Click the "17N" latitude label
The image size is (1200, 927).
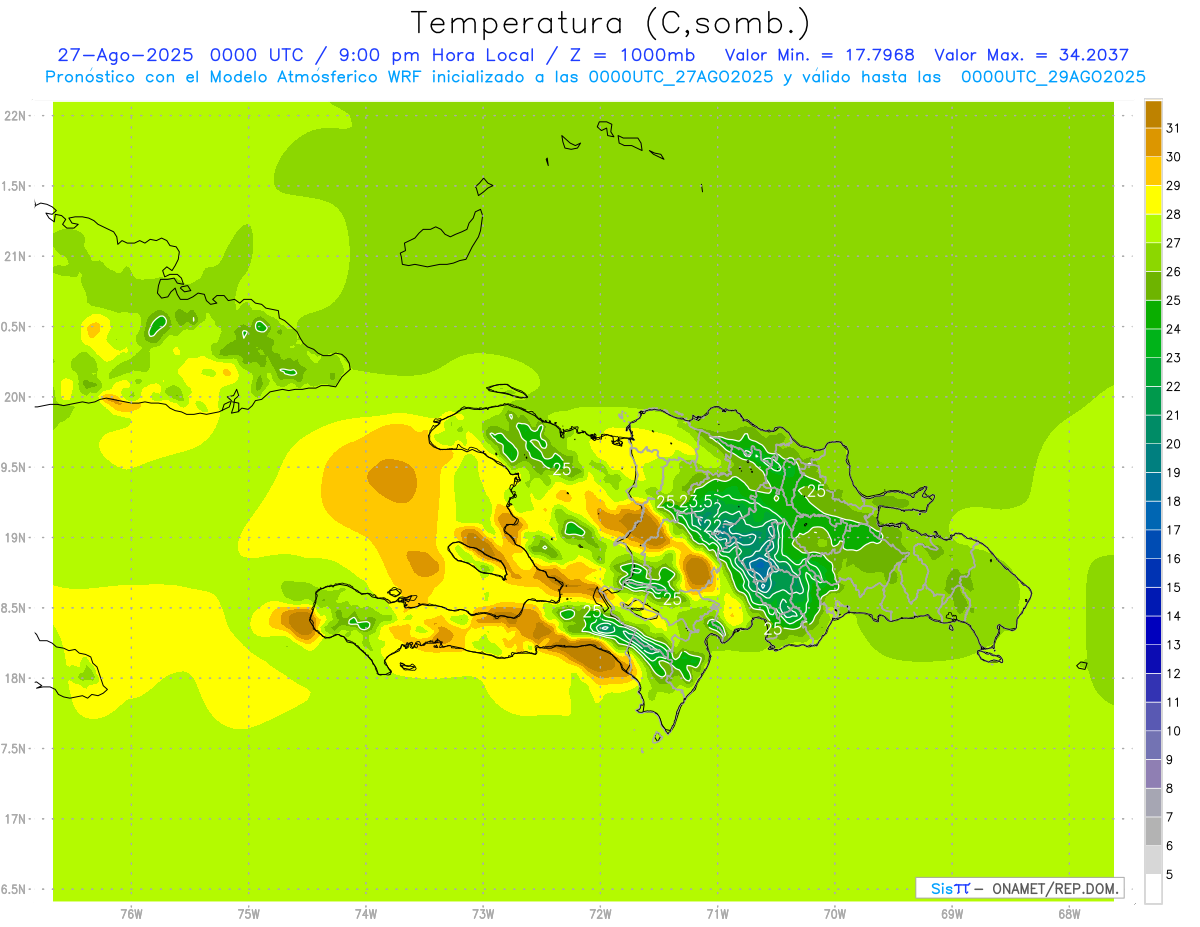pyautogui.click(x=16, y=819)
